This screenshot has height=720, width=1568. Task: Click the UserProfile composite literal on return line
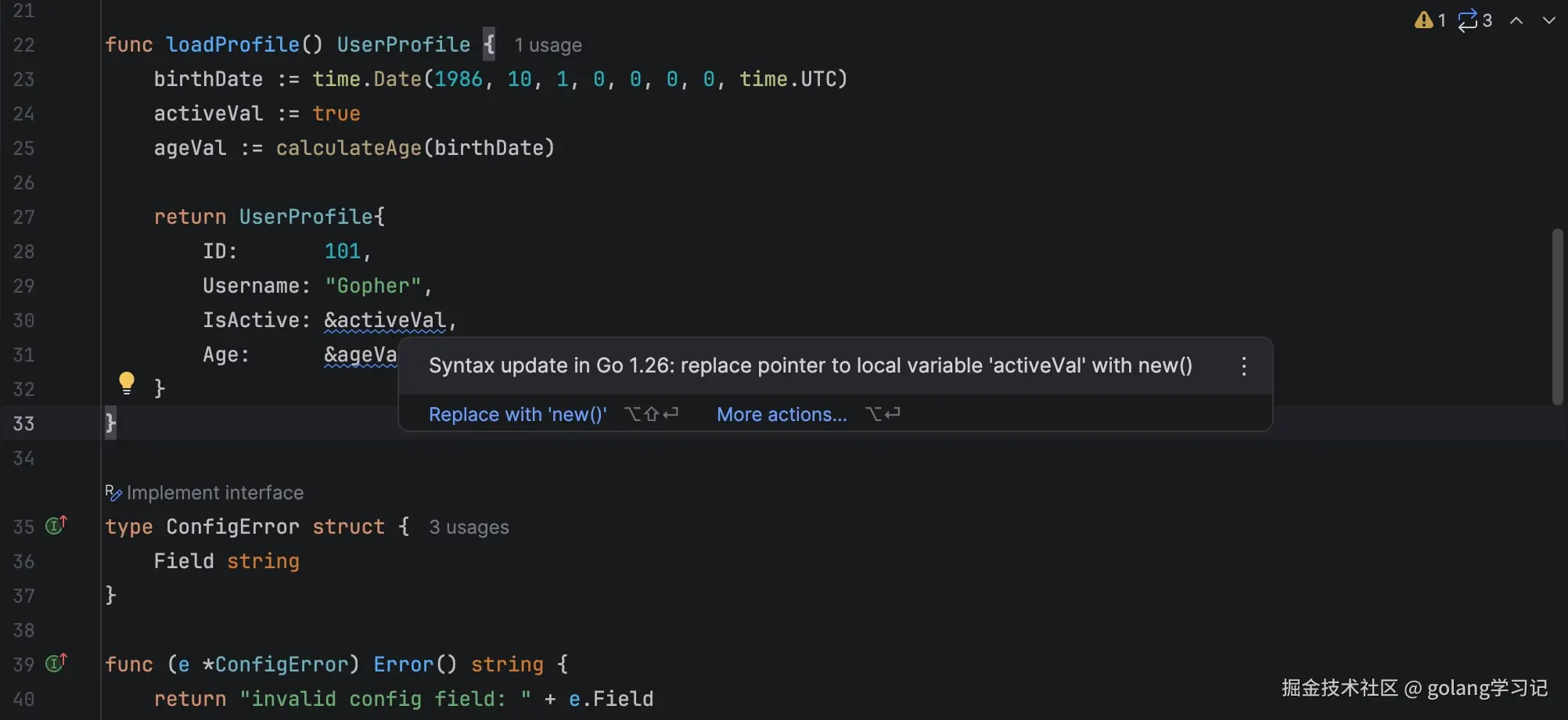coord(306,217)
